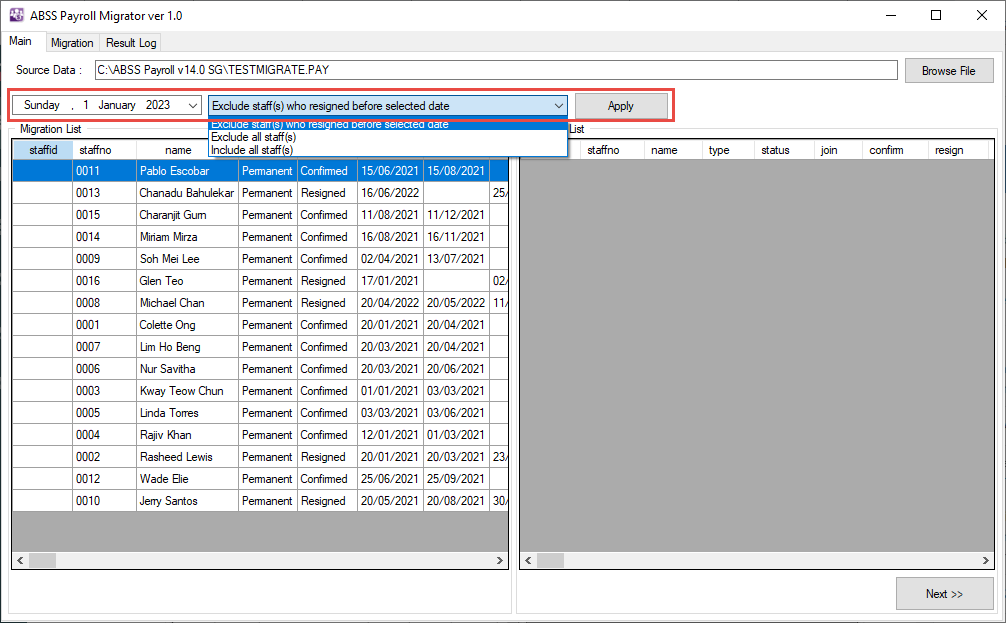1006x623 pixels.
Task: Click the Next >> button
Action: coord(944,594)
